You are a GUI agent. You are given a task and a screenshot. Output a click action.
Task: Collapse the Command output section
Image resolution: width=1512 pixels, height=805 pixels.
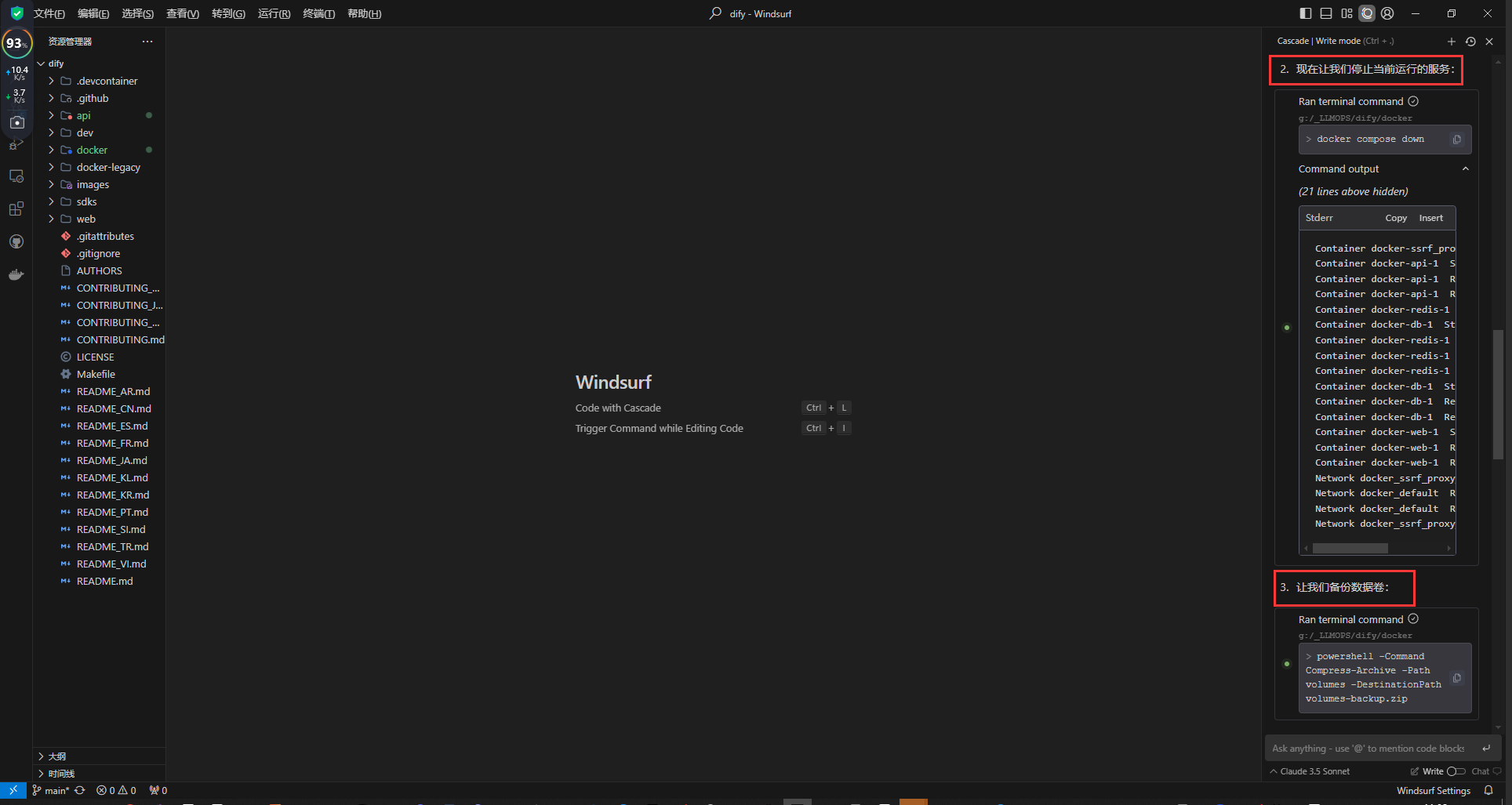coord(1465,169)
